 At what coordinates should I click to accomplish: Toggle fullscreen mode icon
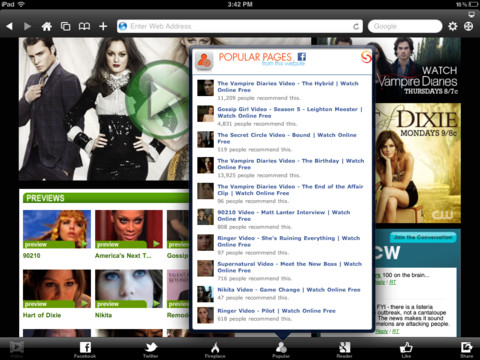468,26
